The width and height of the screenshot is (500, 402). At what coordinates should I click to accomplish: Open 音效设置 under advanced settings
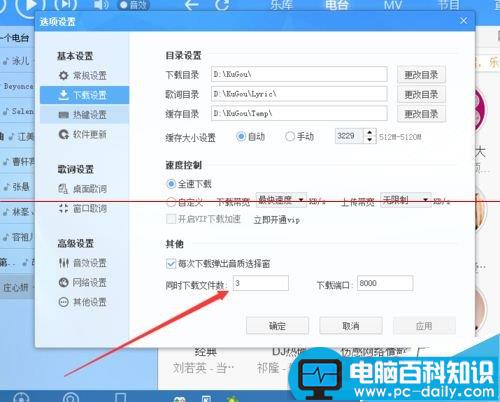tap(83, 263)
